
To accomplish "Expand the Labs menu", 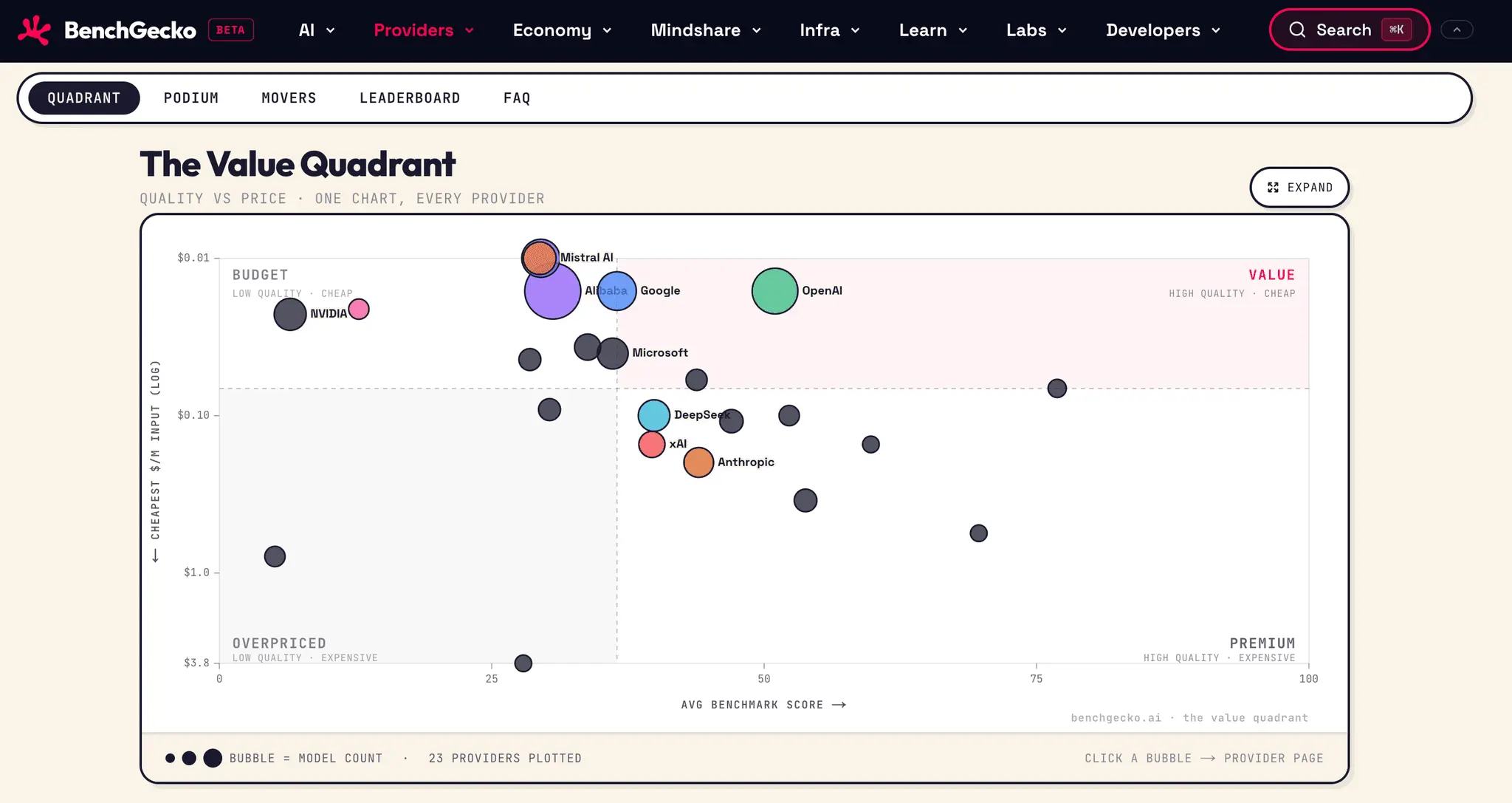I will tap(1037, 30).
